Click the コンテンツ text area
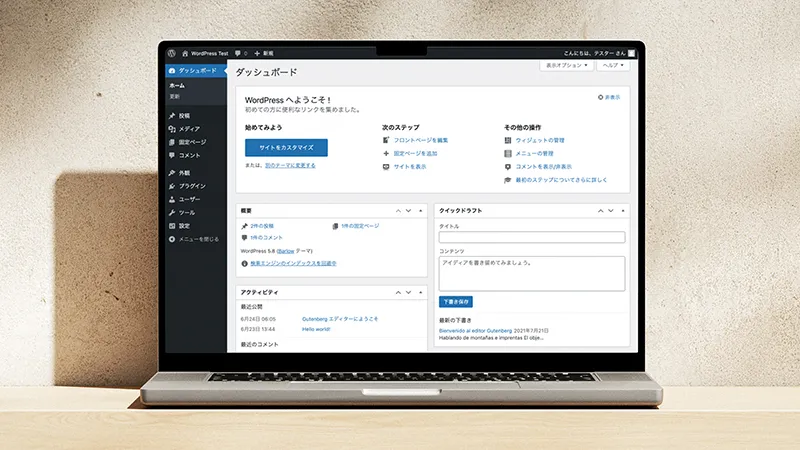Image resolution: width=800 pixels, height=450 pixels. coord(532,273)
